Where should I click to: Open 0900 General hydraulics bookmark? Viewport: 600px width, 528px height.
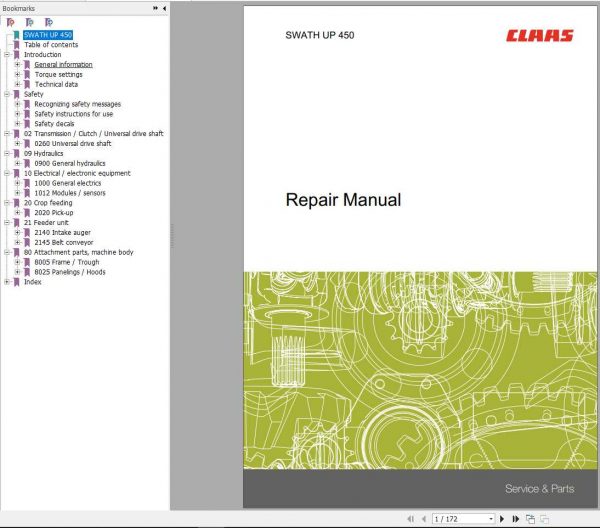click(70, 163)
